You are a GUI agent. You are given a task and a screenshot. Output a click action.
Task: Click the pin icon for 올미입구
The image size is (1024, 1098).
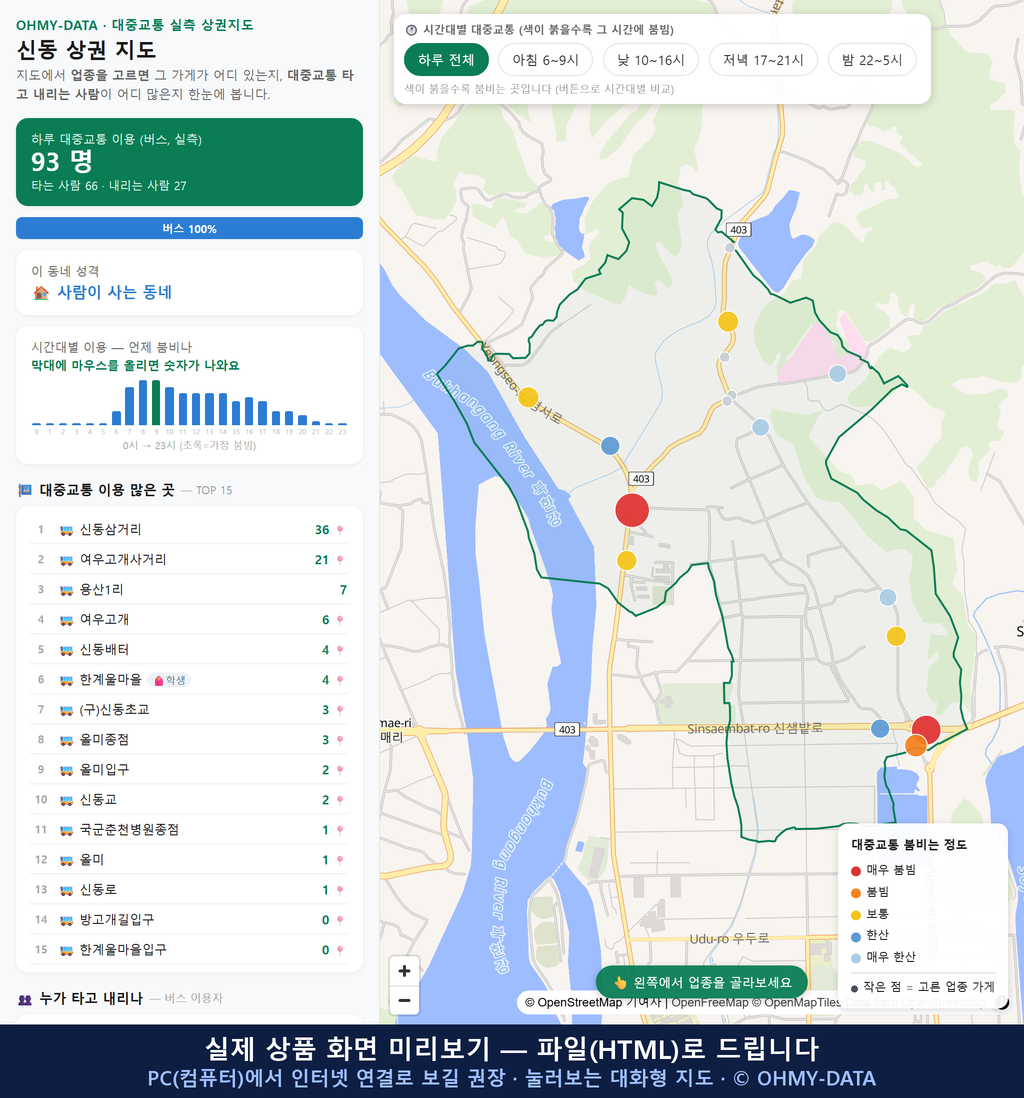[340, 770]
